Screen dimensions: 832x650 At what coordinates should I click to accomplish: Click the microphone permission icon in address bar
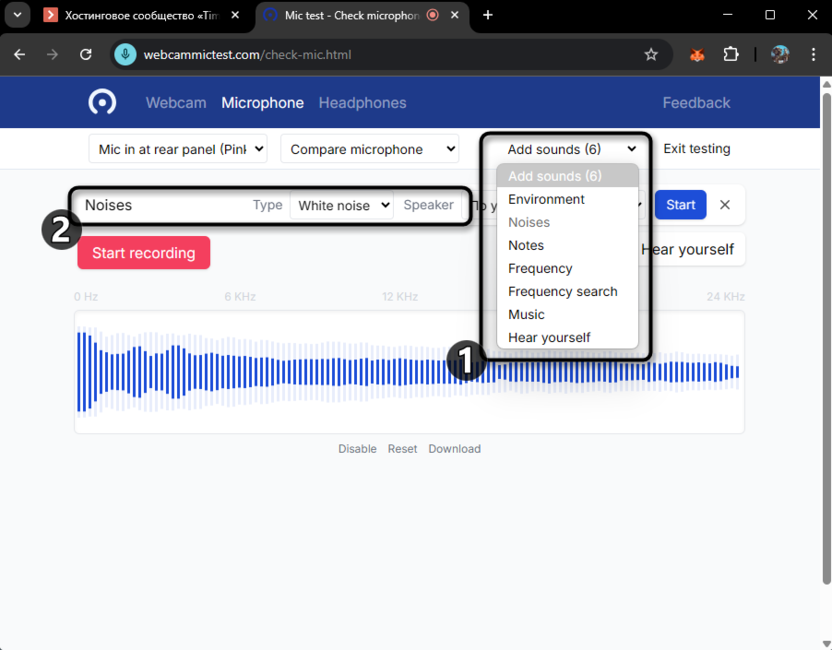[x=125, y=55]
